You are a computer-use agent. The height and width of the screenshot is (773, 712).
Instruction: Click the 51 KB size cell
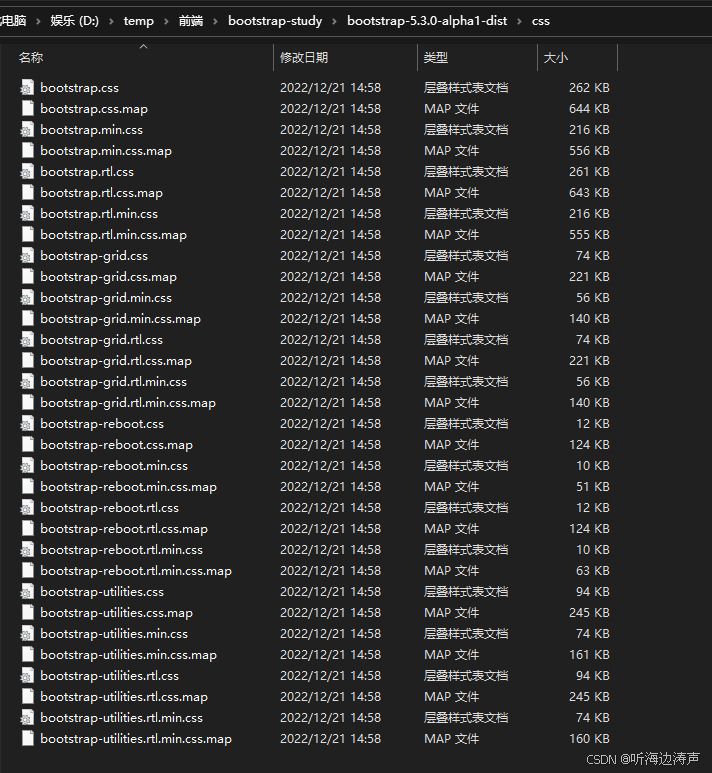tap(593, 487)
